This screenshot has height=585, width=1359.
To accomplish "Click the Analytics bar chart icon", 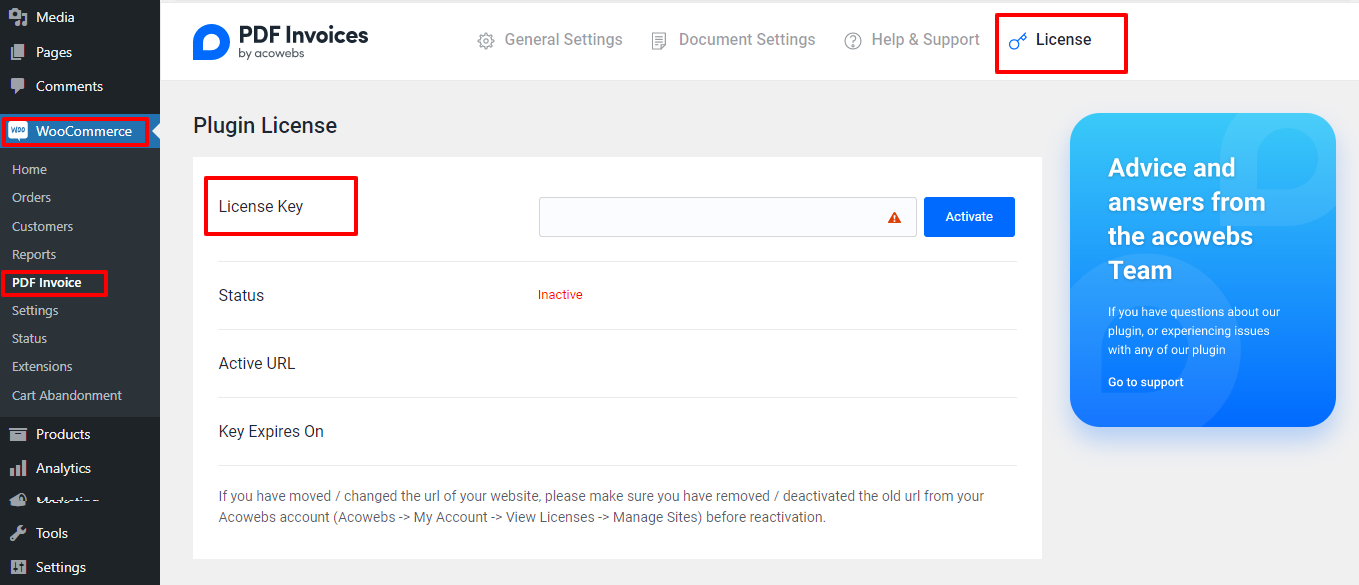I will click(18, 468).
